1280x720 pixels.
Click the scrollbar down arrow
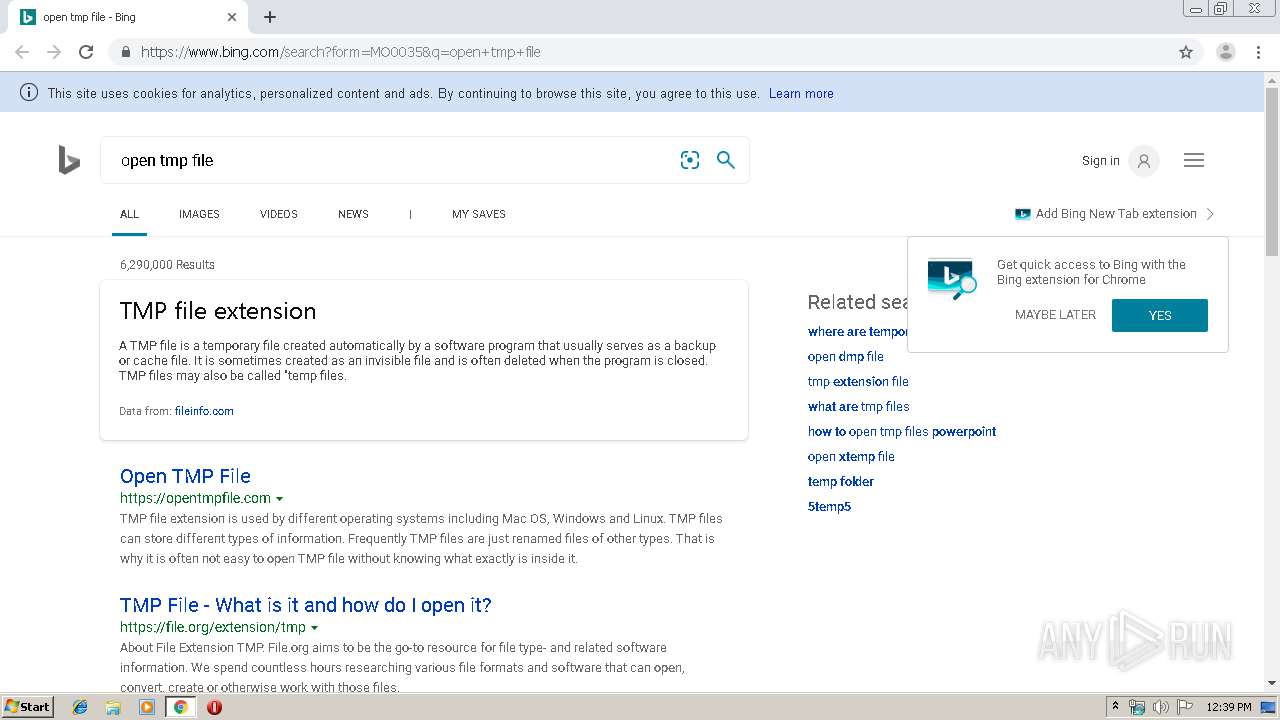point(1272,684)
